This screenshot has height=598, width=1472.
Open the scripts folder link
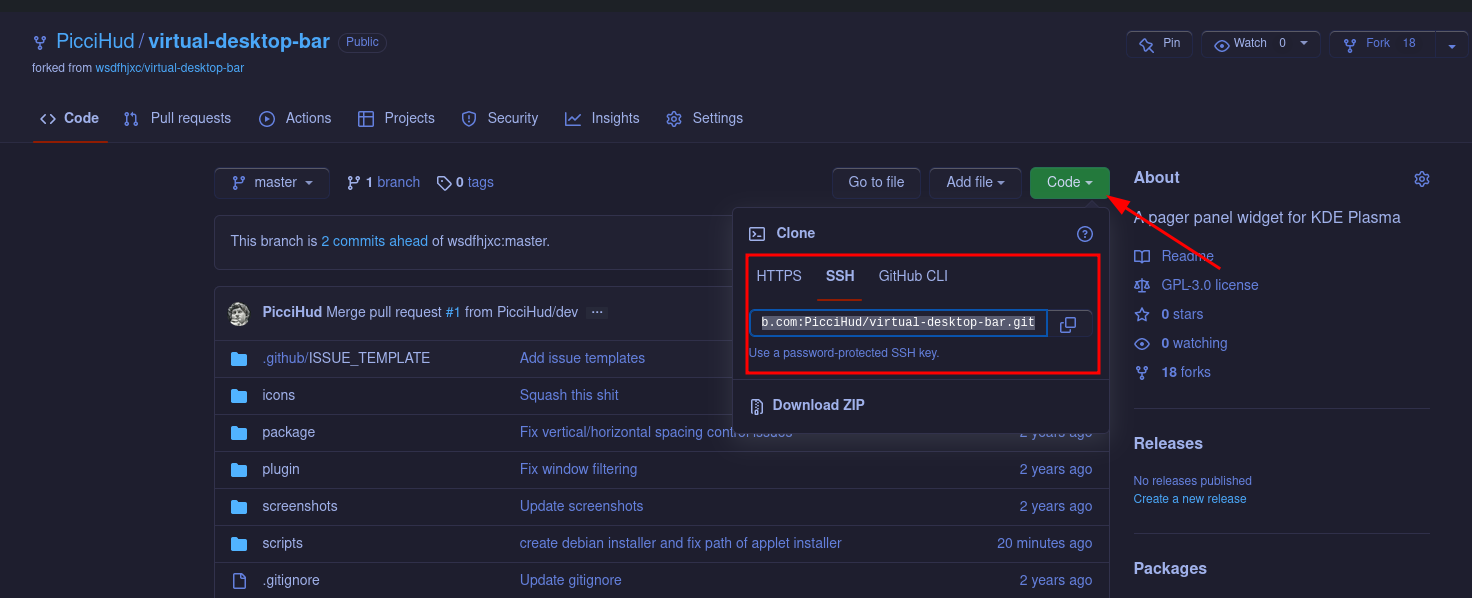coord(282,543)
